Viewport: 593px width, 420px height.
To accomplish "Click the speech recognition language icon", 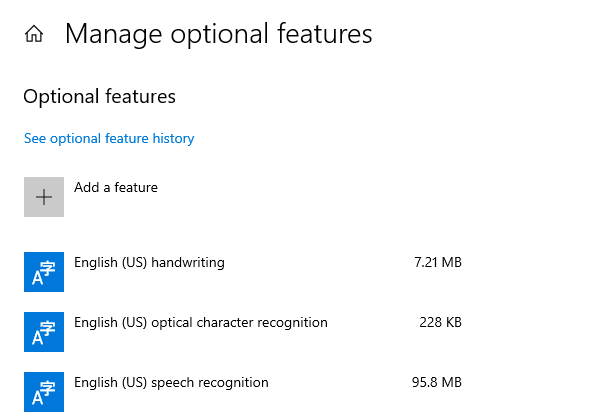I will click(44, 392).
